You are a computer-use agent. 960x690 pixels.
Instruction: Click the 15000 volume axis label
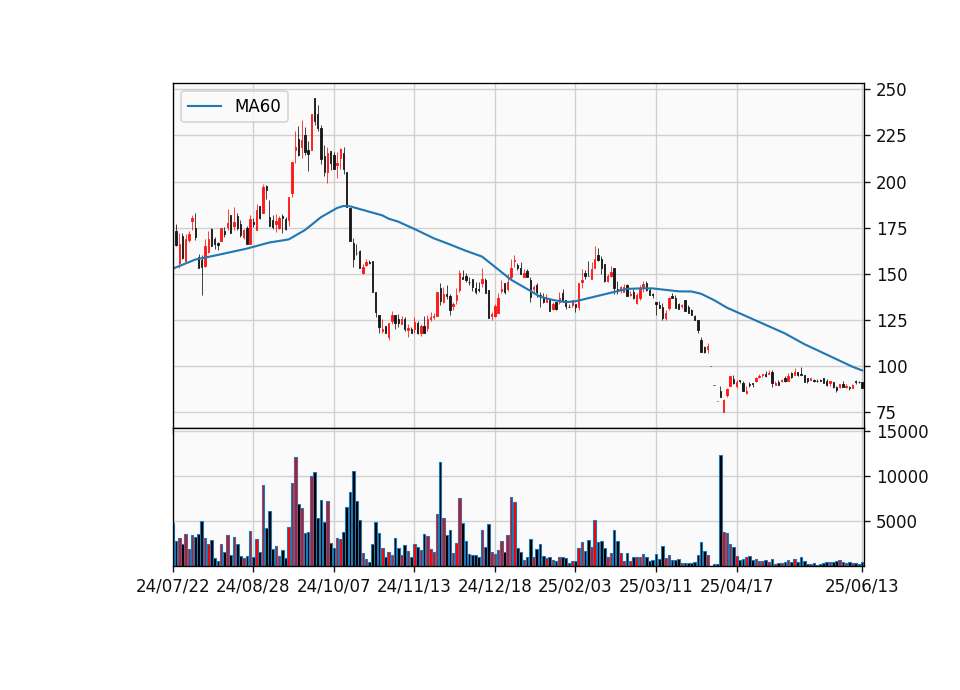tap(902, 432)
